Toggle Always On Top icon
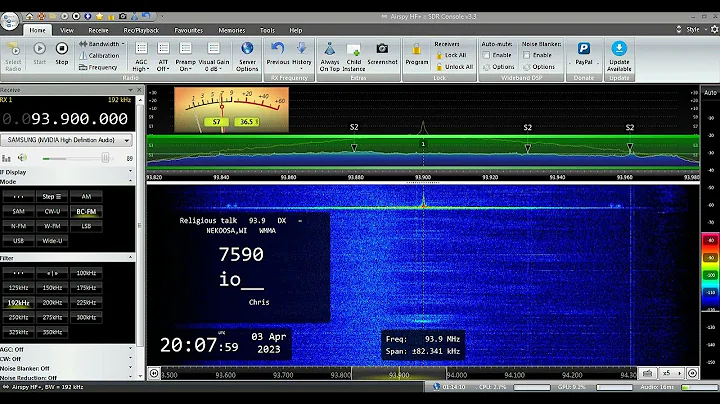 point(330,49)
